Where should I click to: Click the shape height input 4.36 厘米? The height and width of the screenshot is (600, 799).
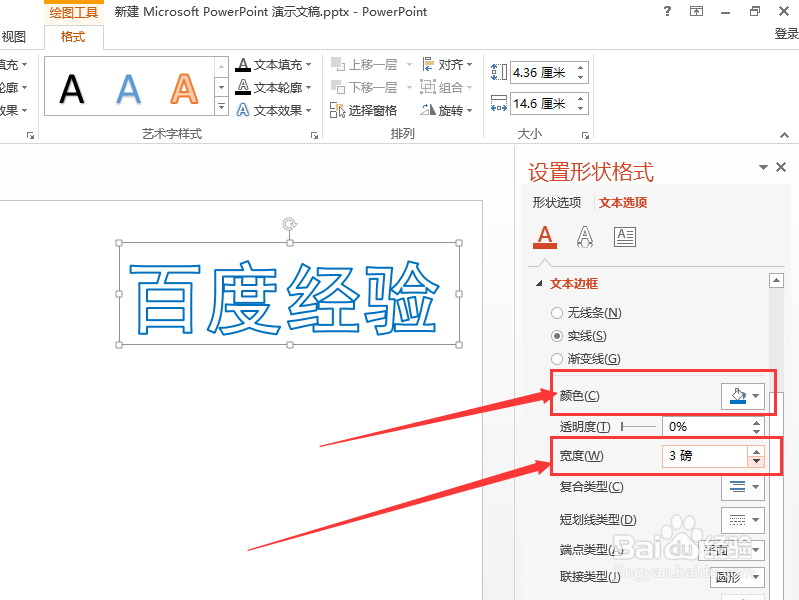(x=543, y=72)
